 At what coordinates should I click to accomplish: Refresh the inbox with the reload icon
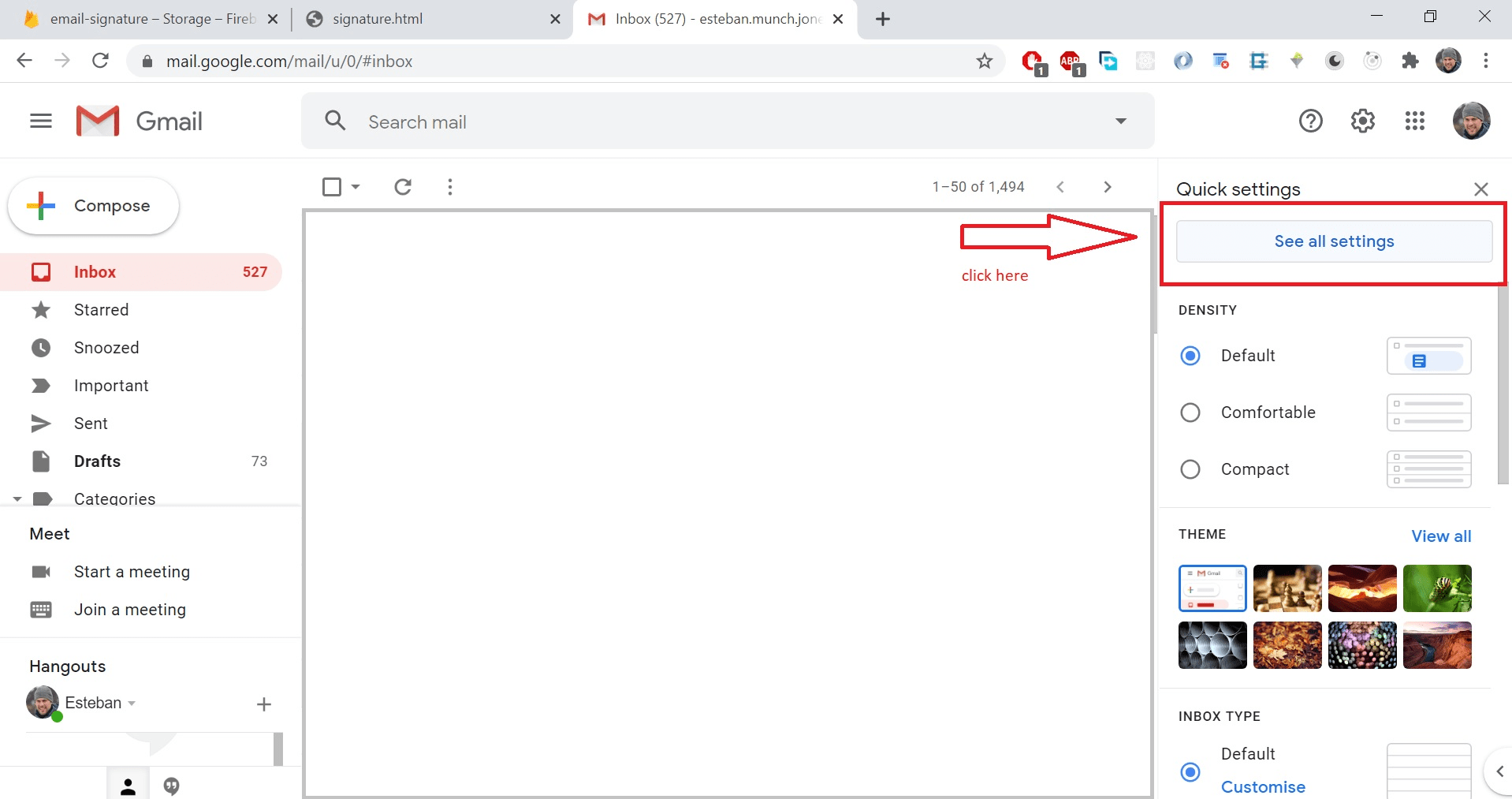coord(403,187)
